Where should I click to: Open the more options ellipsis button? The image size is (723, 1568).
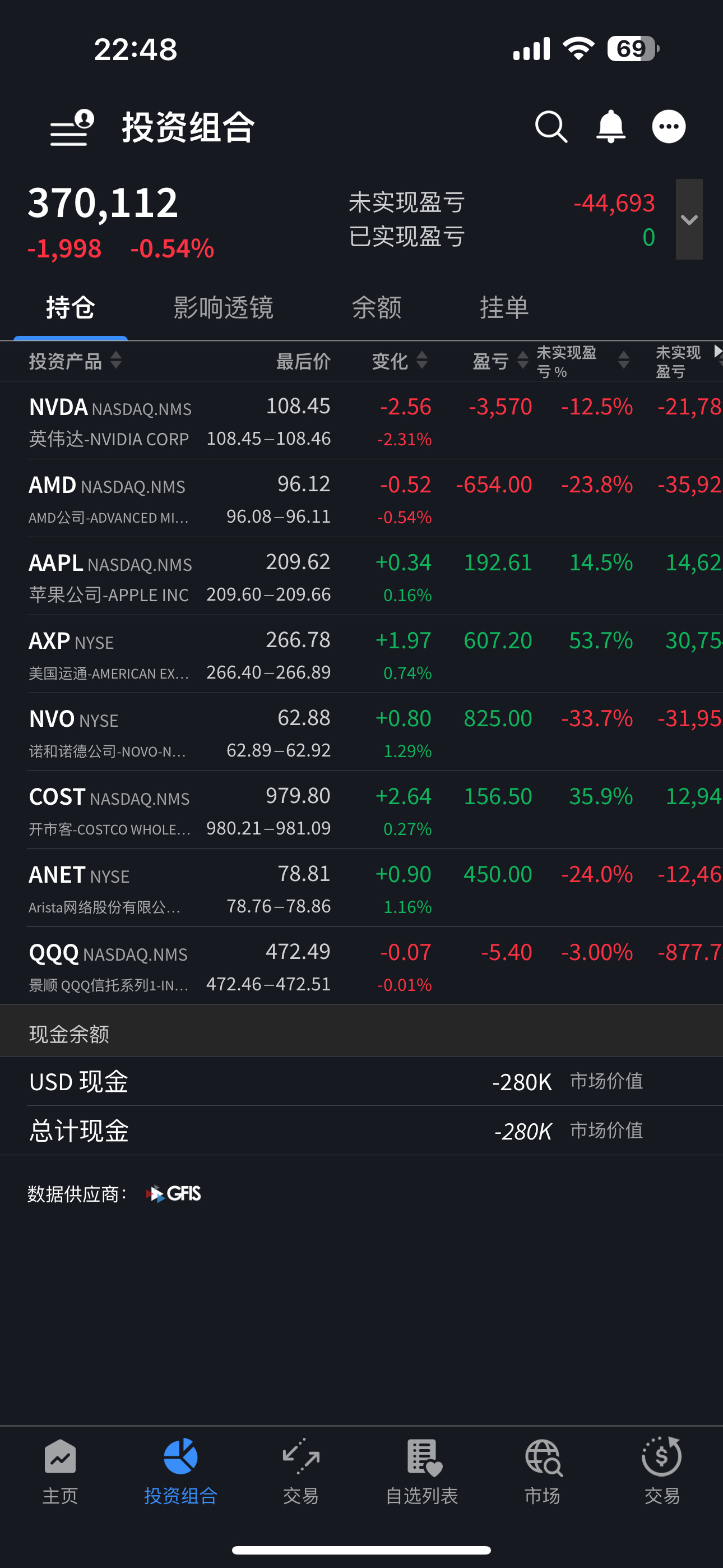point(669,127)
